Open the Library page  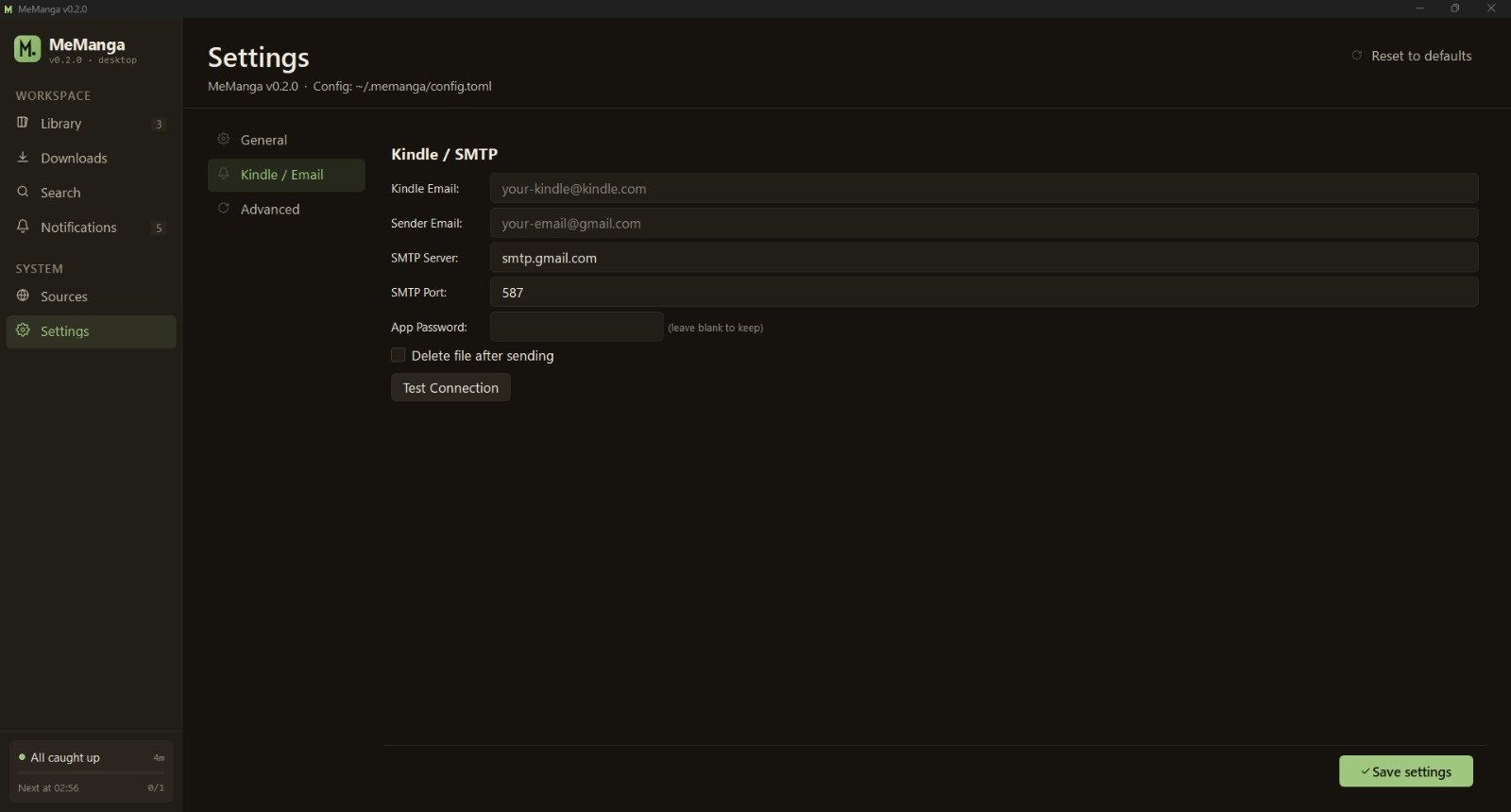(92, 124)
